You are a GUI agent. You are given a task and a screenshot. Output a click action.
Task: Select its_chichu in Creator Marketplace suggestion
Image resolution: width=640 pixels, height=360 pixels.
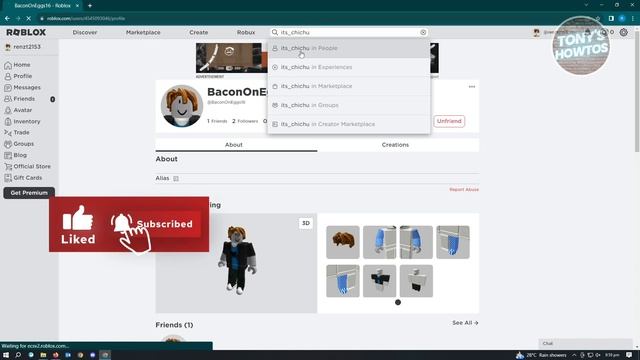pyautogui.click(x=349, y=124)
